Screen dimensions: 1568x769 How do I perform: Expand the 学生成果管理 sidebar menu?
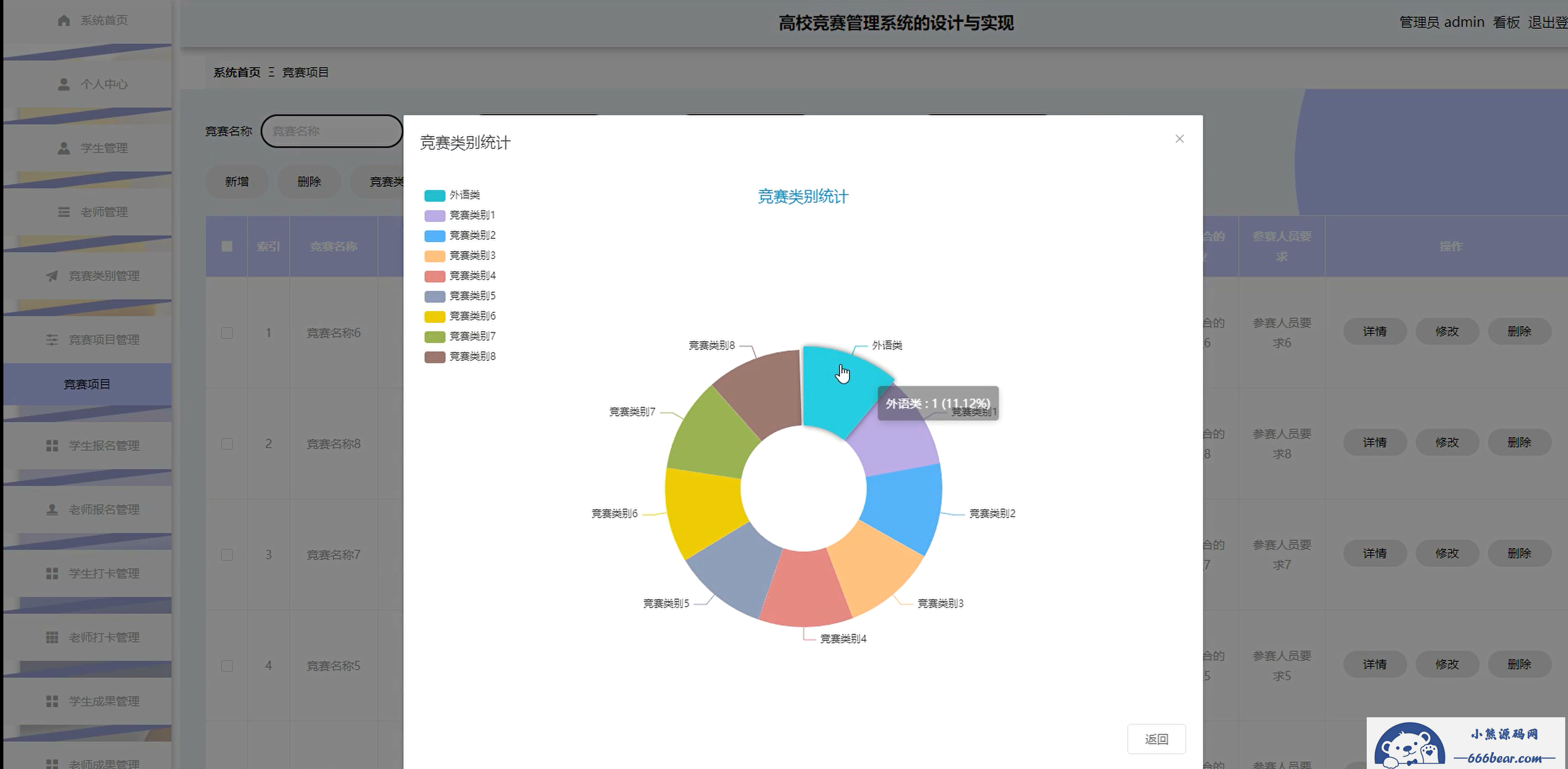[x=87, y=701]
